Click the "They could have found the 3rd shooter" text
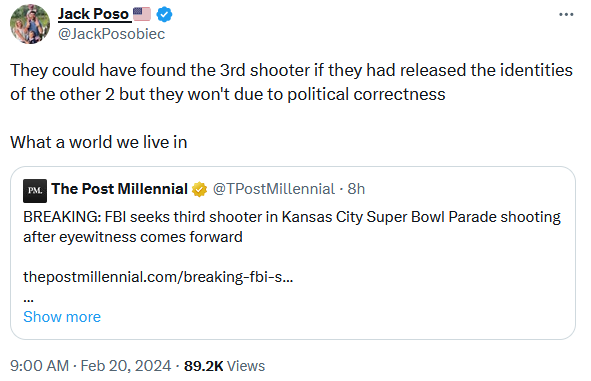 [160, 70]
